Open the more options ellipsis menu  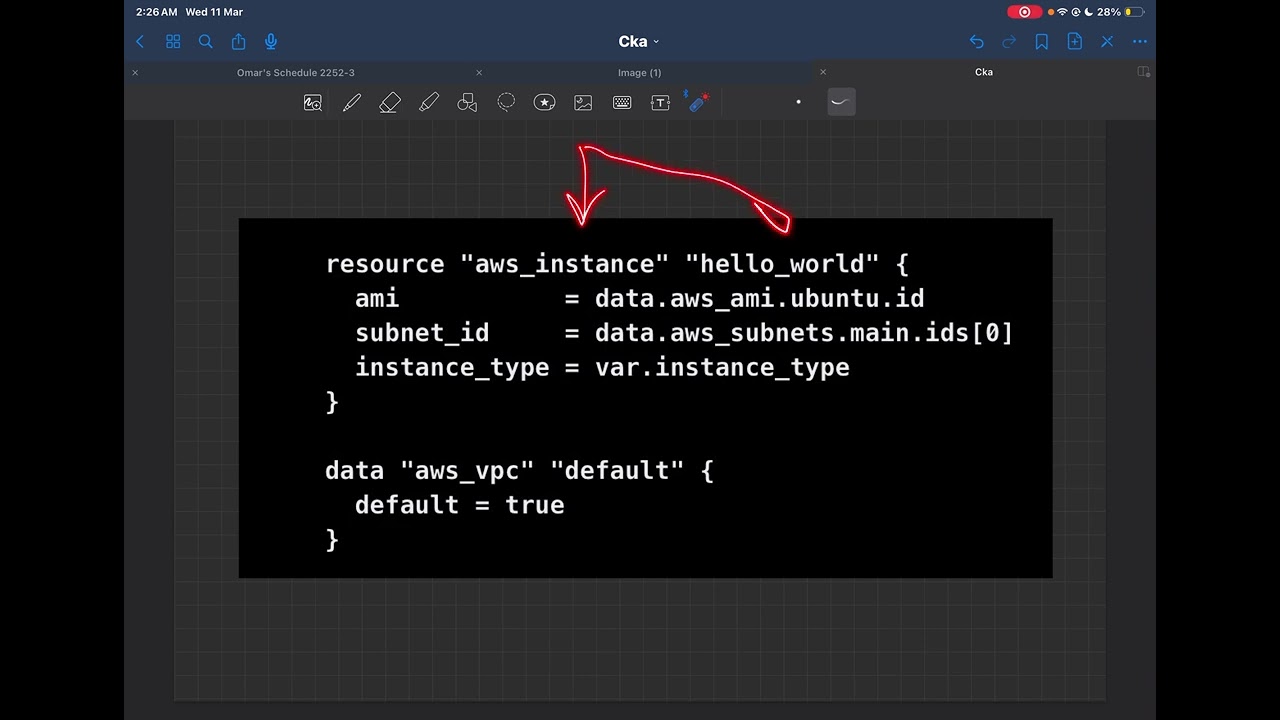click(1140, 41)
